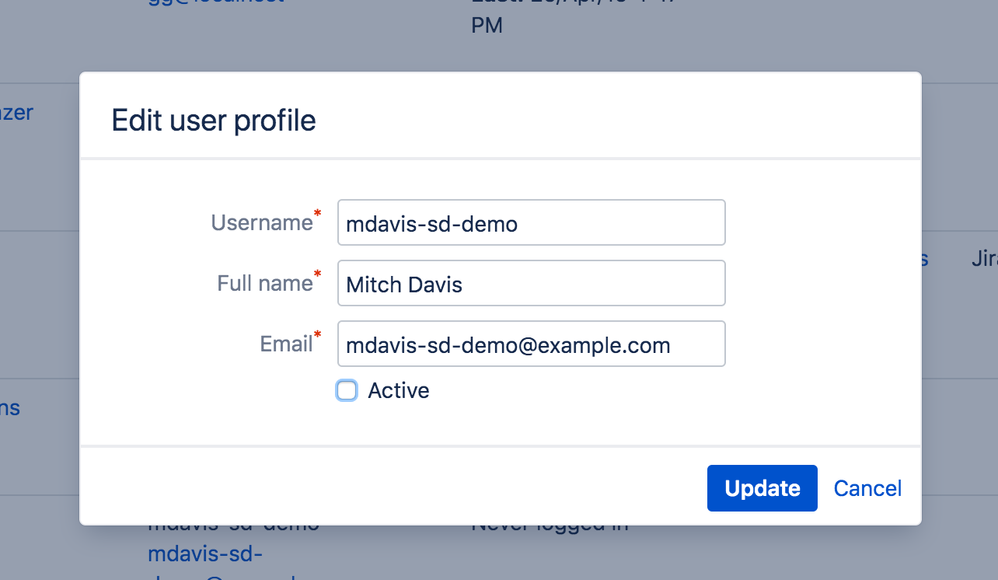
Task: Click the Email field label
Action: (286, 344)
